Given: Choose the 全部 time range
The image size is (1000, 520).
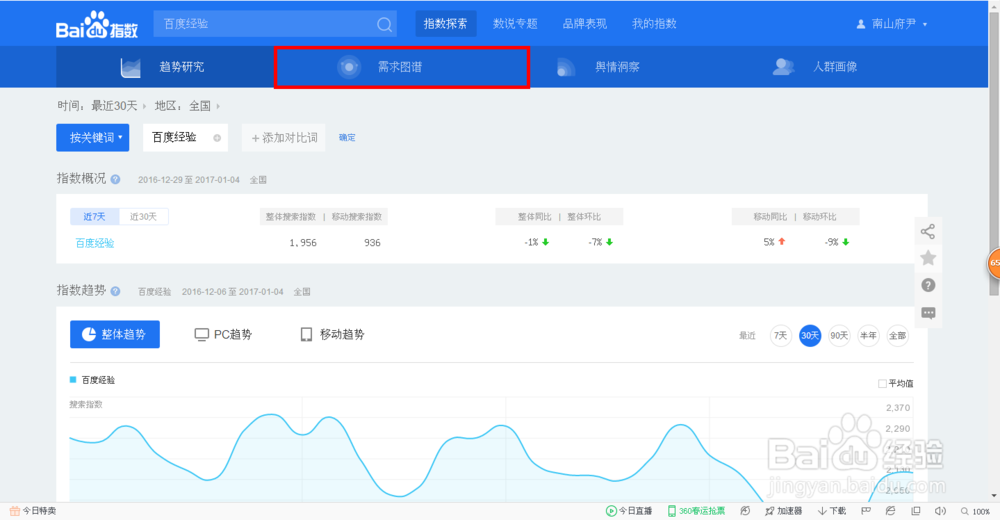Looking at the screenshot, I should pyautogui.click(x=897, y=336).
